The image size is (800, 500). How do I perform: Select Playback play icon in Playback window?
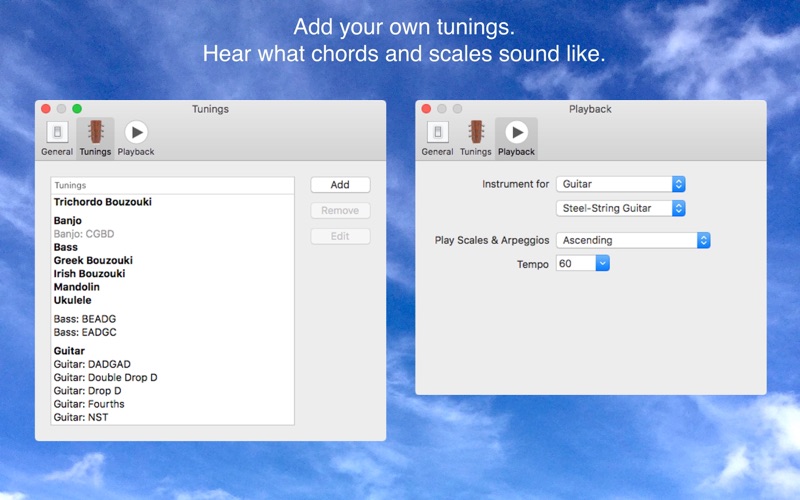pos(517,132)
